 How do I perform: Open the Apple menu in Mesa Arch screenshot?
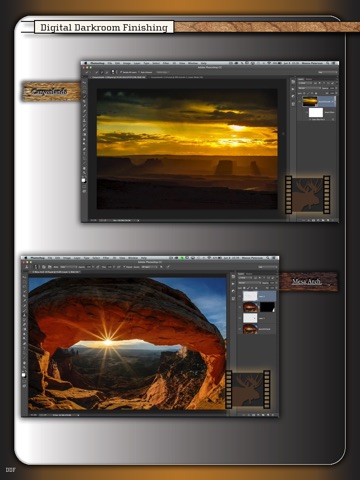[25, 258]
